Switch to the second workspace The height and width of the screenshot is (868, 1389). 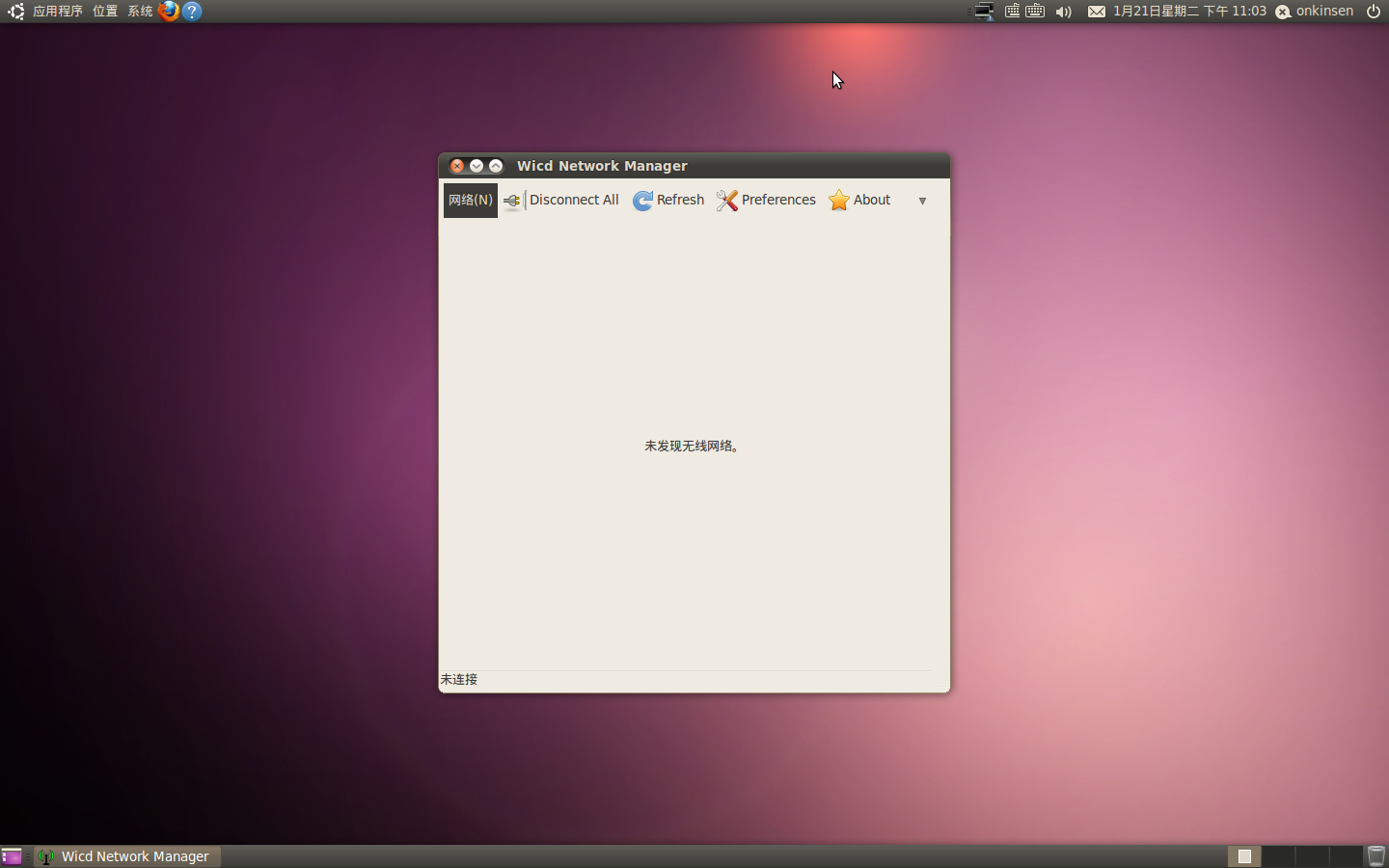click(x=1278, y=856)
